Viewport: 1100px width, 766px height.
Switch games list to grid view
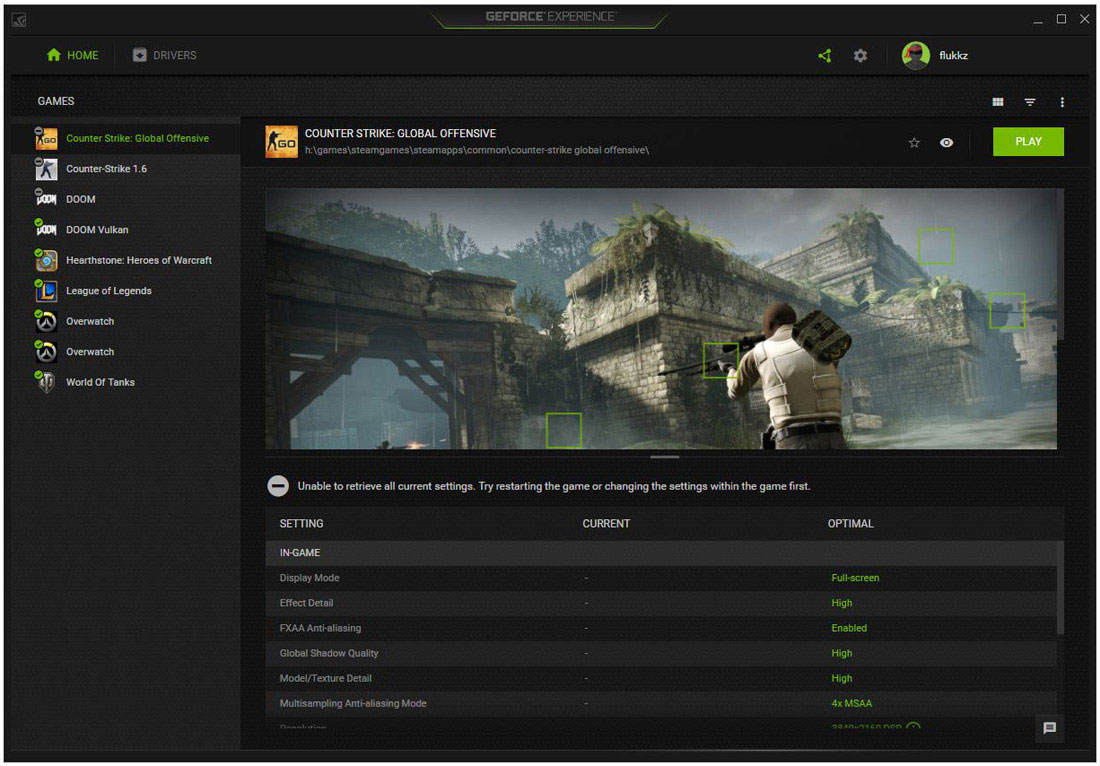coord(997,102)
